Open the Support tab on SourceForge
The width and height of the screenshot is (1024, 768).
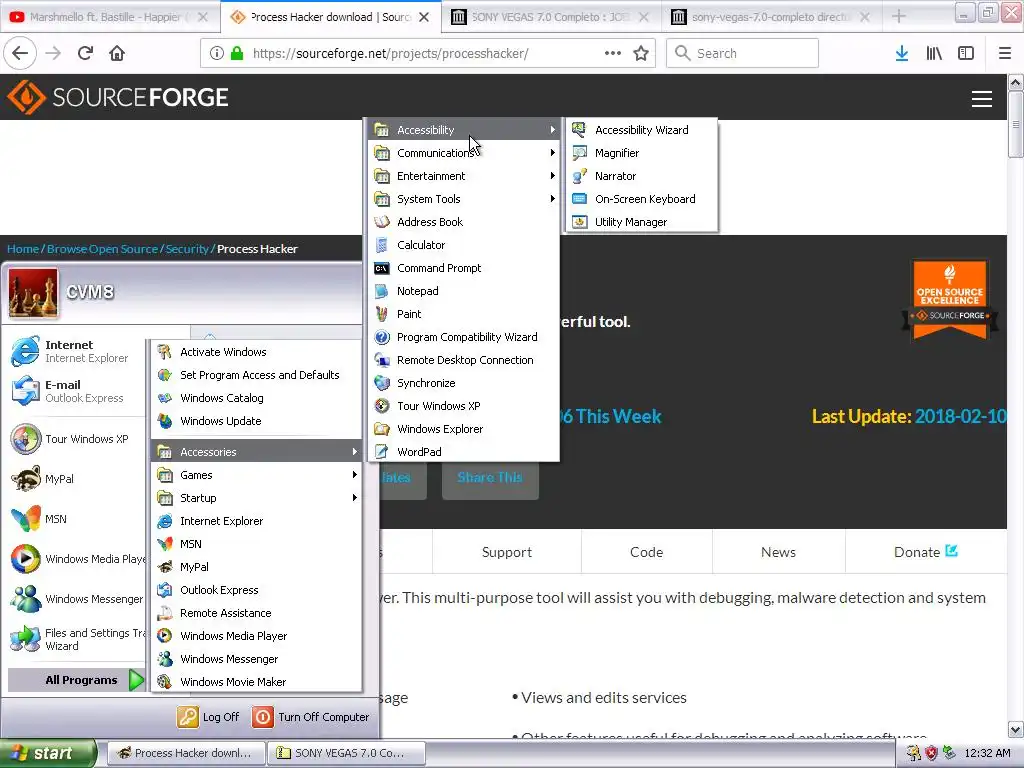click(507, 552)
